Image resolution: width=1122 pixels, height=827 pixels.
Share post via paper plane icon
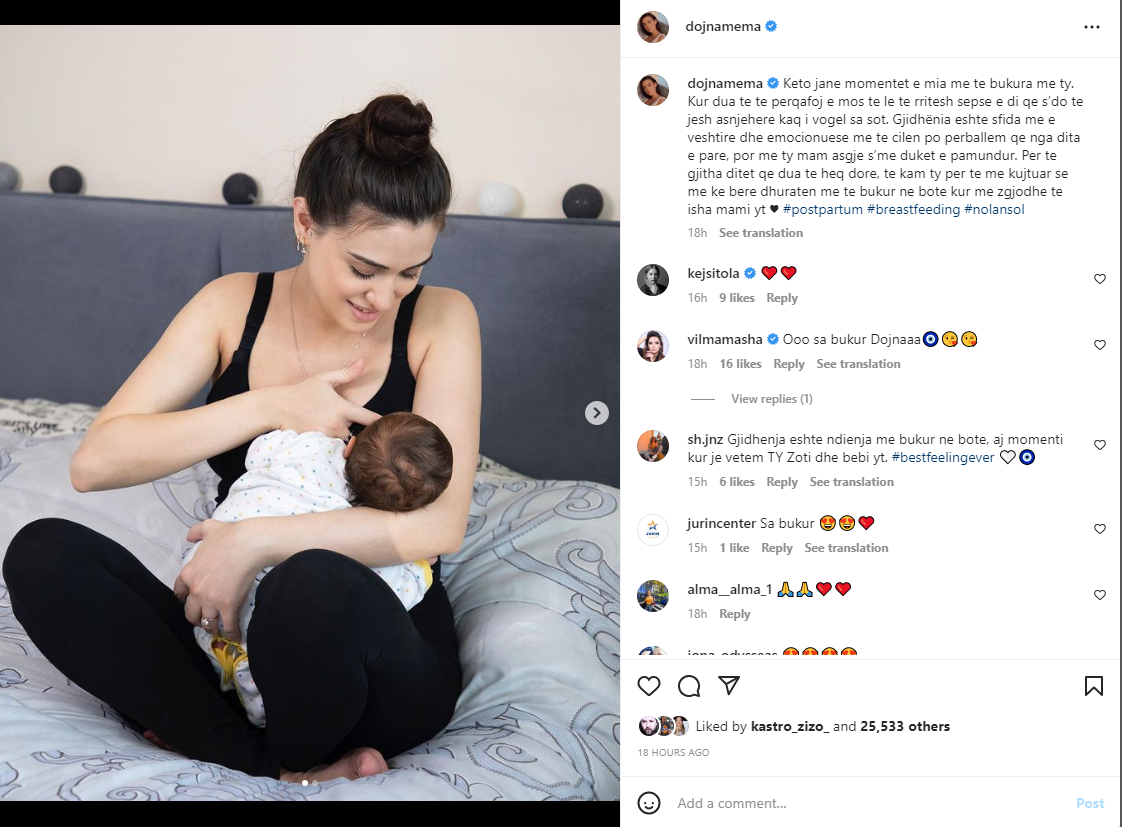[x=728, y=685]
